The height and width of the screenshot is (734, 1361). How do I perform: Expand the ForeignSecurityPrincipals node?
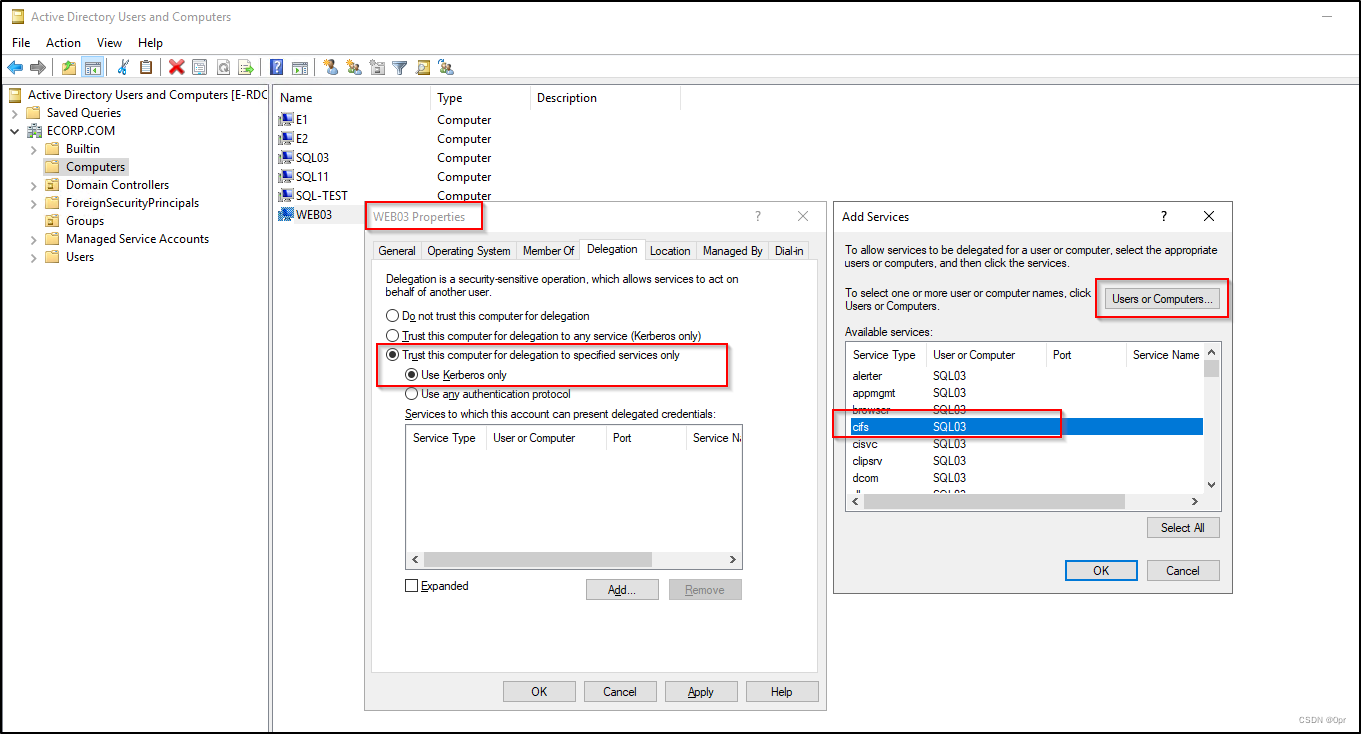pos(33,203)
